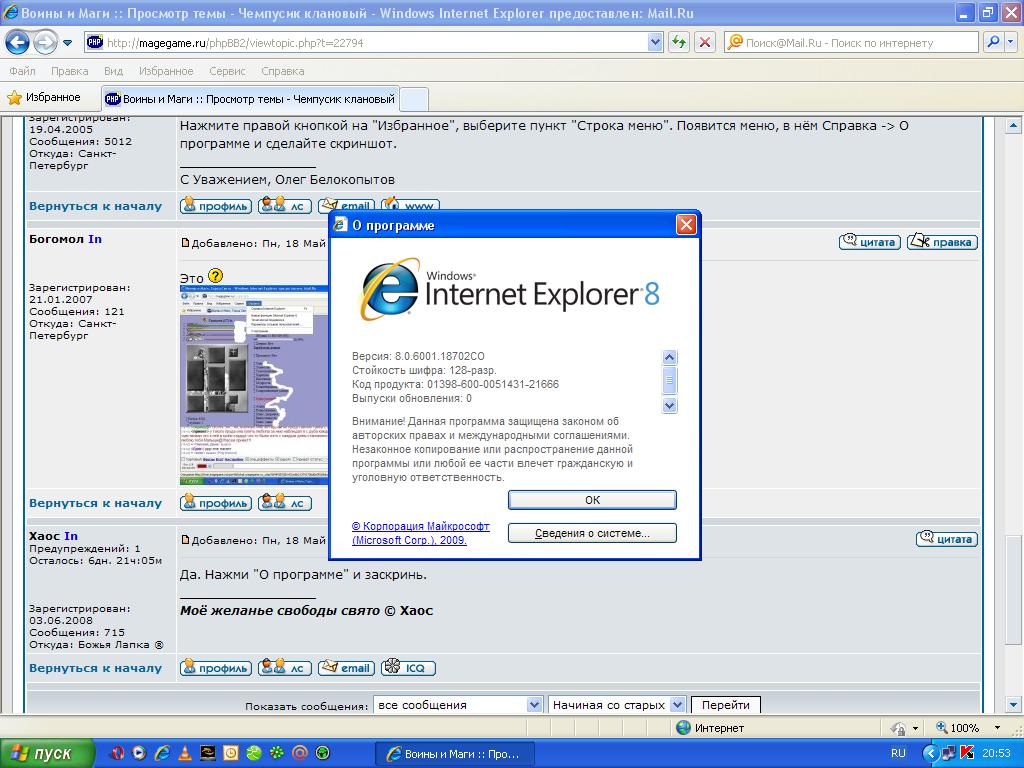
Task: Open the все сообщения dropdown
Action: tap(458, 705)
